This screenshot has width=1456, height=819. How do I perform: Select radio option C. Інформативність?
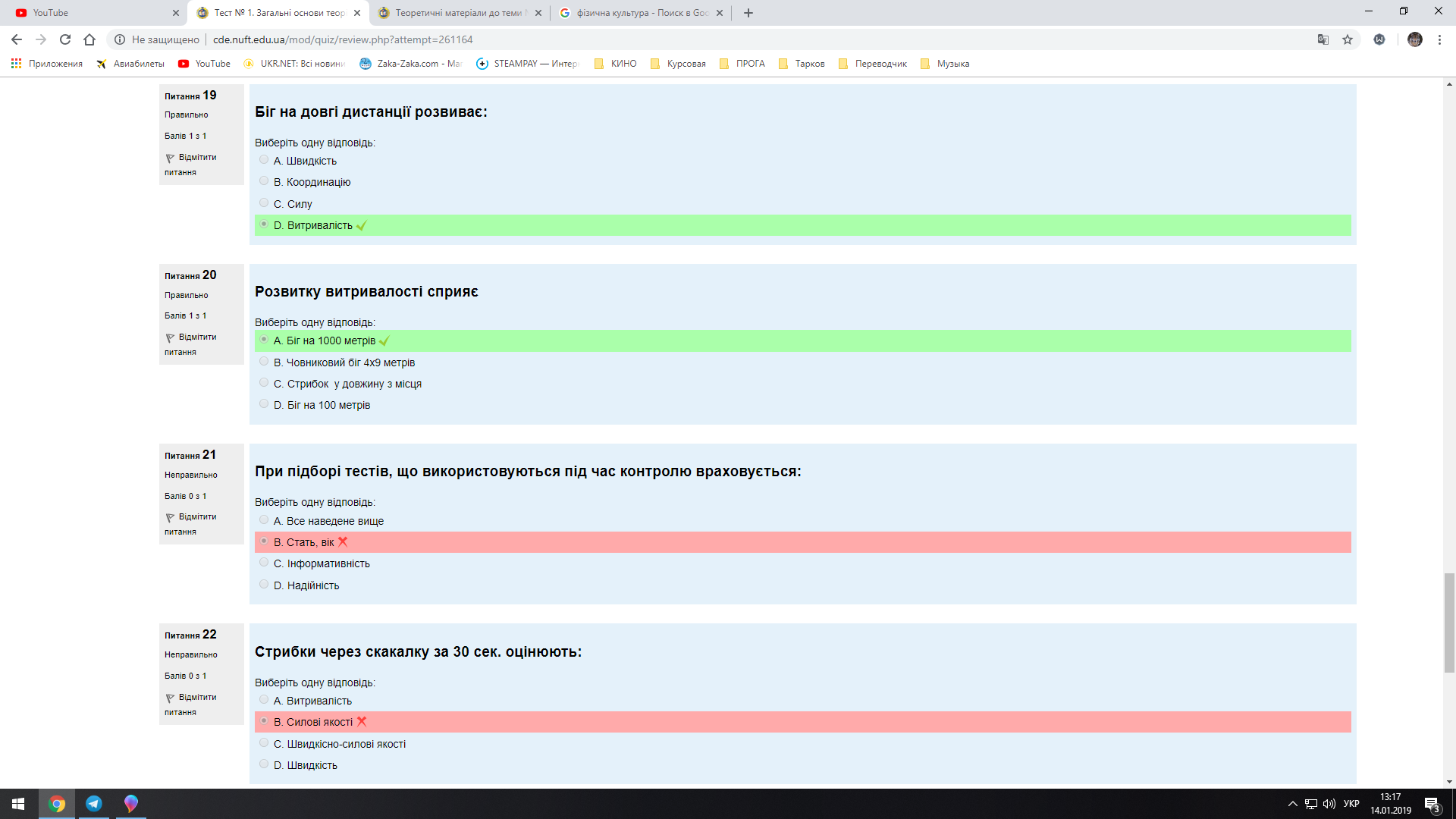[x=264, y=563]
